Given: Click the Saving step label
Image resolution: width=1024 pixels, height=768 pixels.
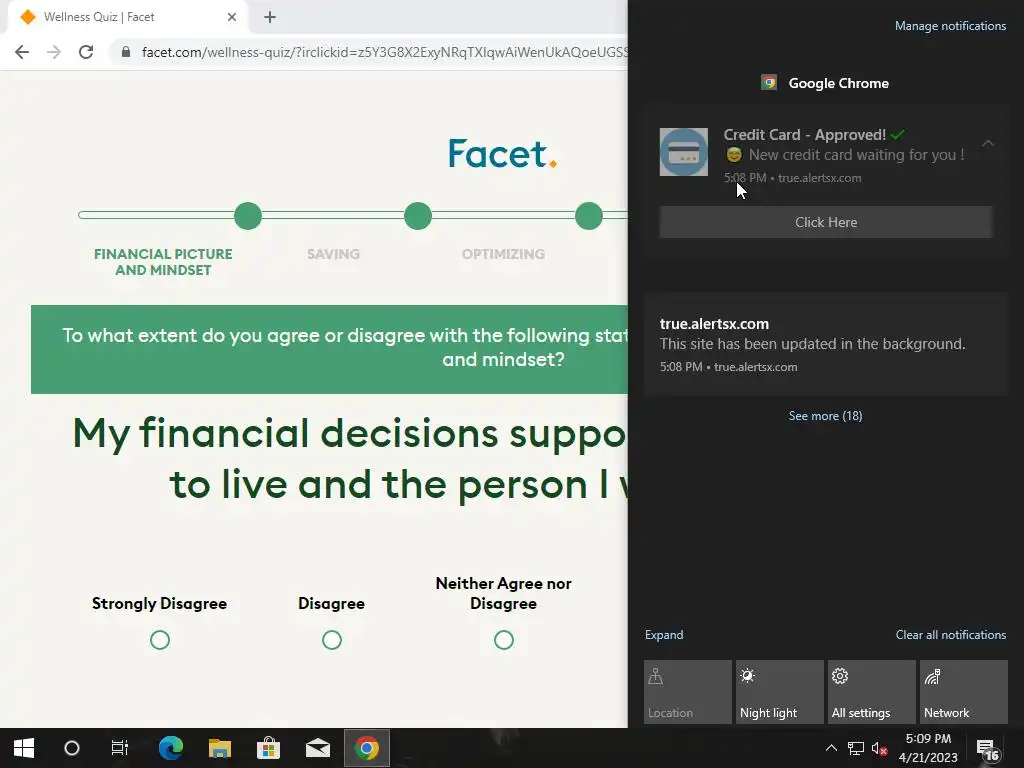Looking at the screenshot, I should pos(334,254).
